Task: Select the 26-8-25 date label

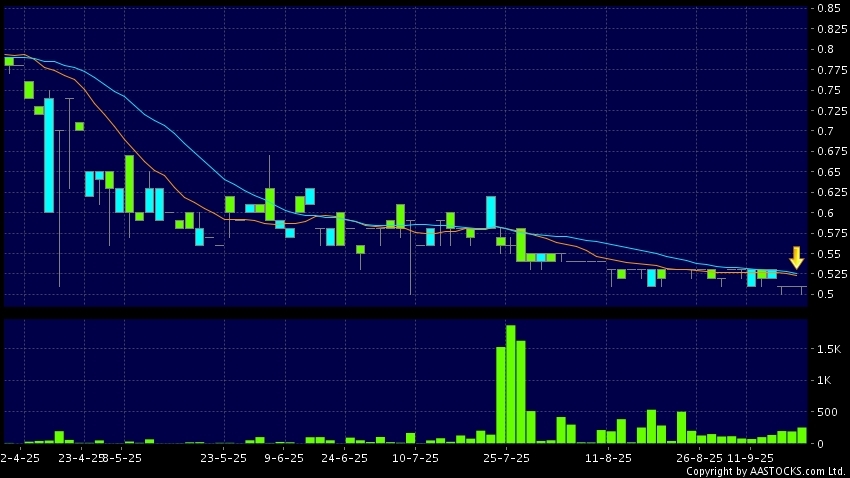Action: [699, 458]
